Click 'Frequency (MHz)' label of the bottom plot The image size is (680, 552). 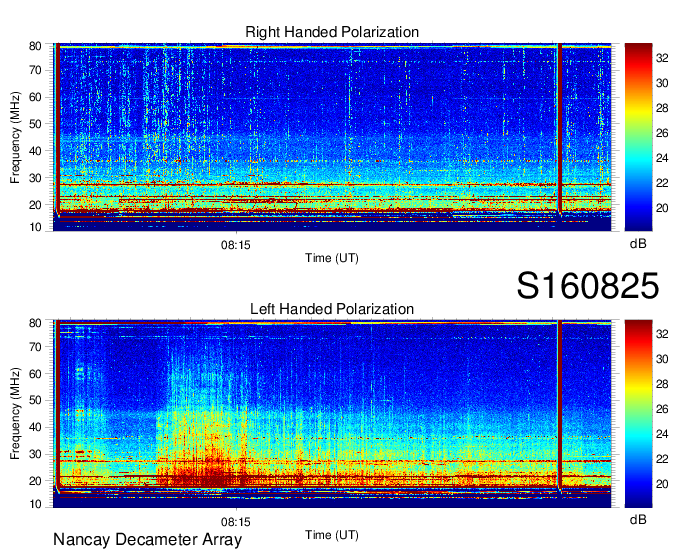pyautogui.click(x=15, y=414)
